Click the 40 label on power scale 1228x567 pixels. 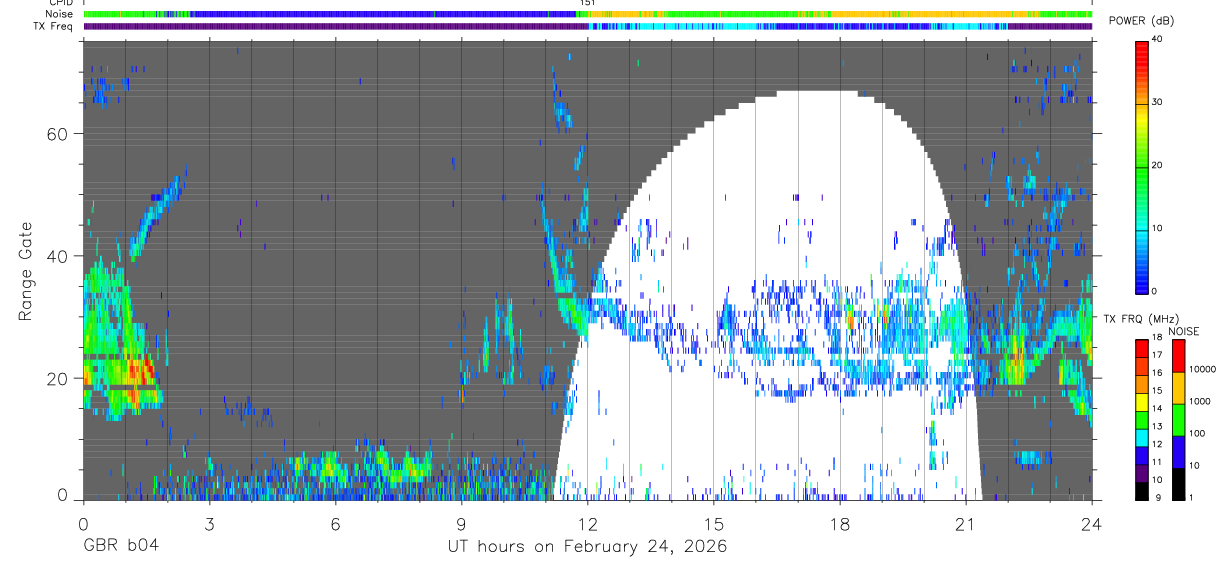(x=1158, y=39)
